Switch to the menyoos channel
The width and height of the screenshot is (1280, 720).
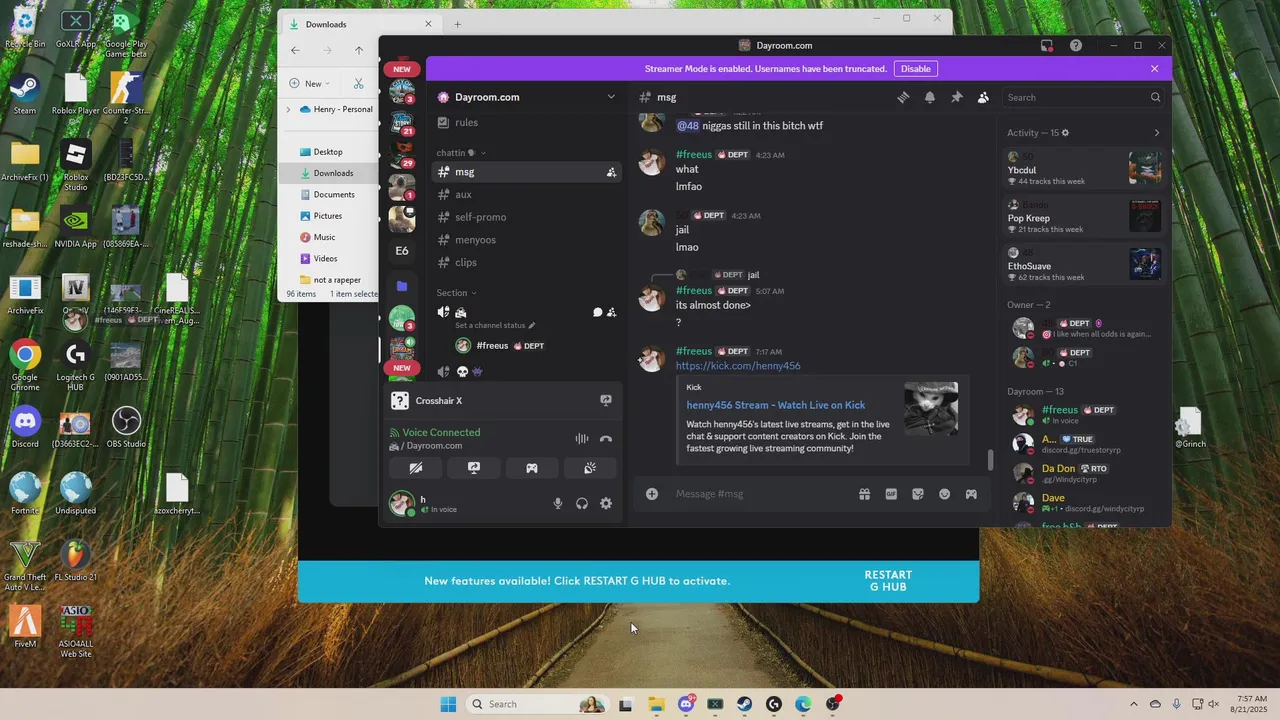tap(527, 240)
